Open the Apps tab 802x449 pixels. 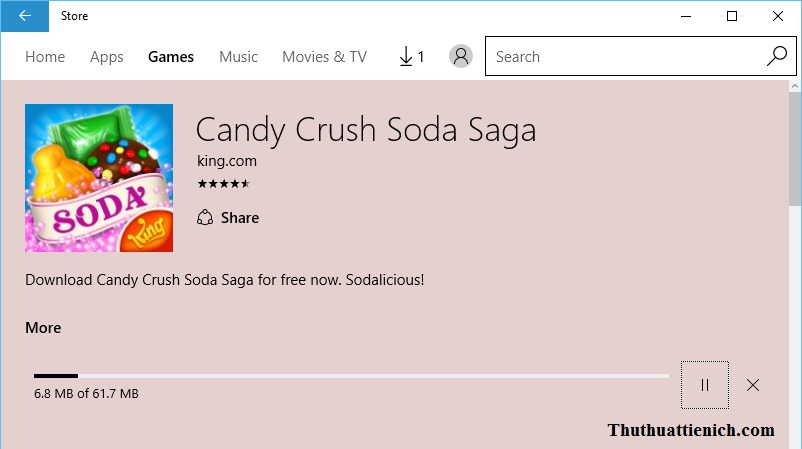coord(106,57)
